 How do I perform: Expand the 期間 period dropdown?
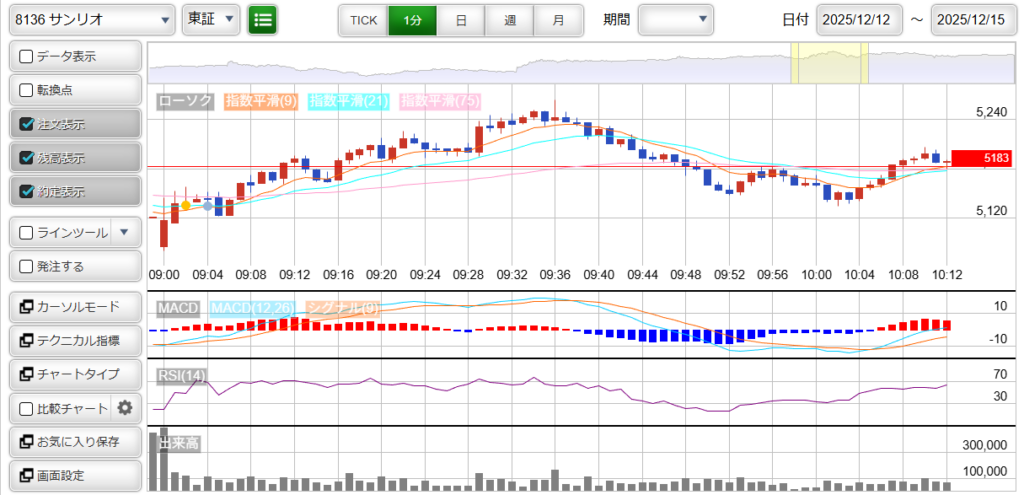[x=676, y=19]
